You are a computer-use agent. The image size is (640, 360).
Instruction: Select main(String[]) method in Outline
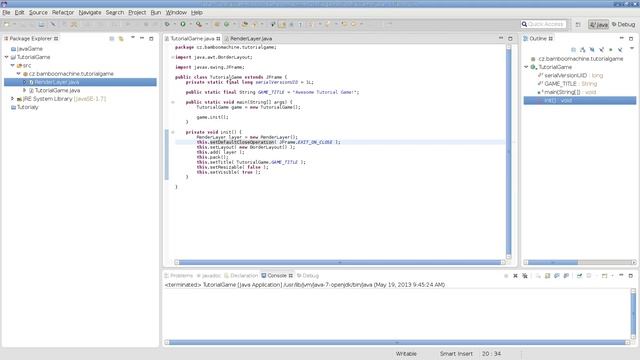[567, 92]
